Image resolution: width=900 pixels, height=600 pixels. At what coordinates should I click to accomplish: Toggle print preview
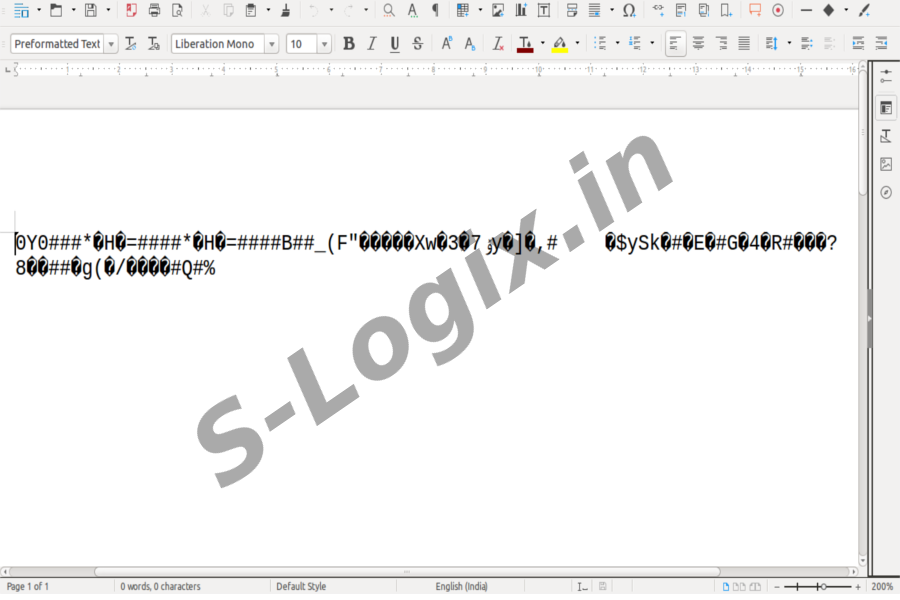177,10
